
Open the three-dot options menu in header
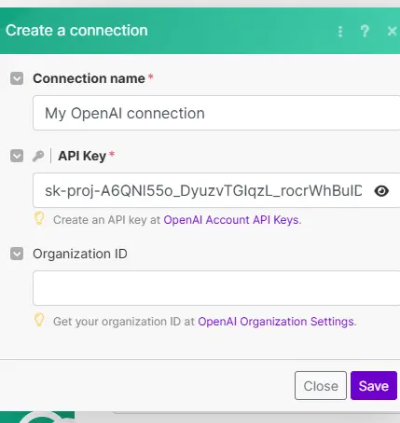(x=340, y=31)
